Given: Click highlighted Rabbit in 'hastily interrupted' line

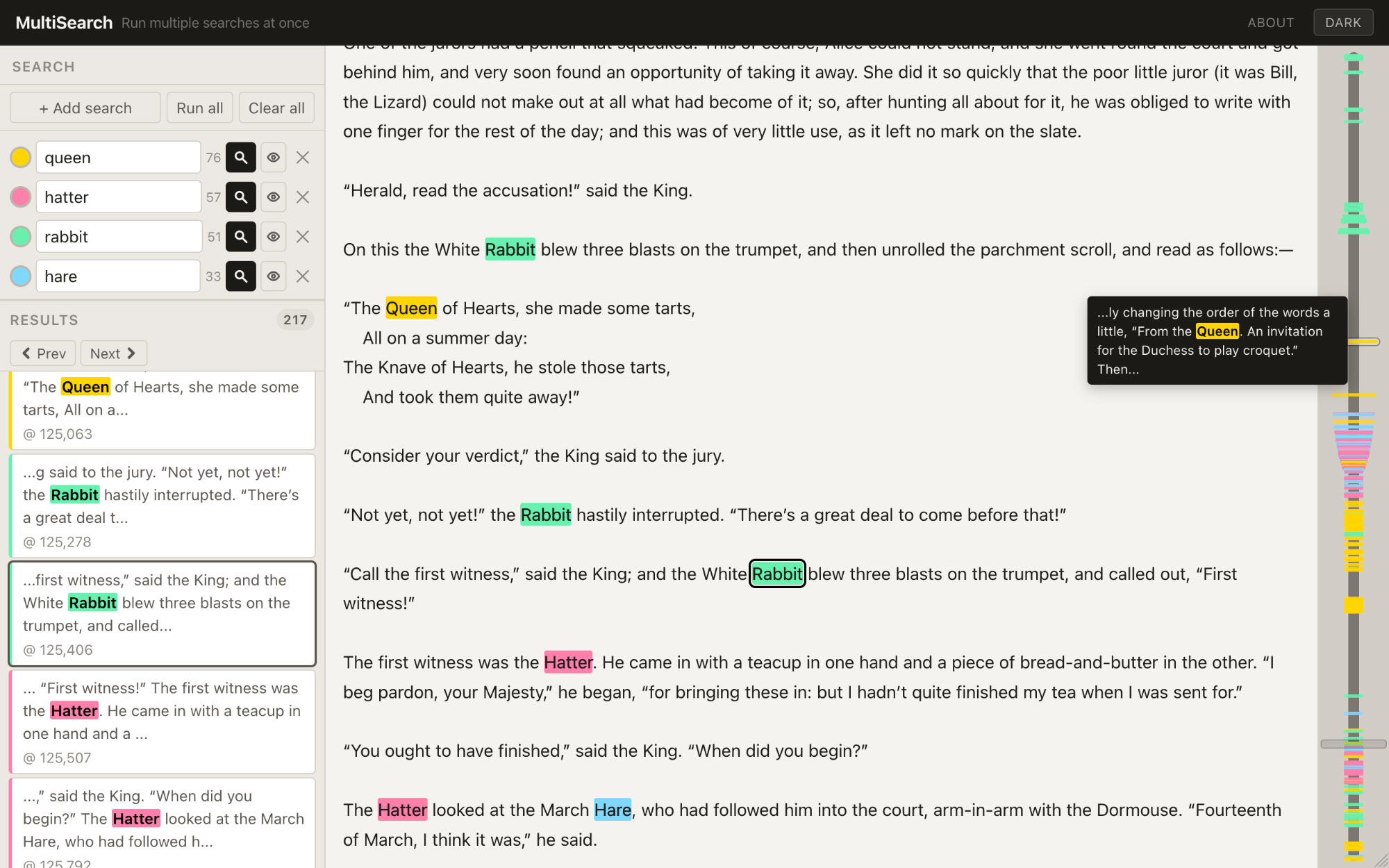Looking at the screenshot, I should [x=546, y=515].
